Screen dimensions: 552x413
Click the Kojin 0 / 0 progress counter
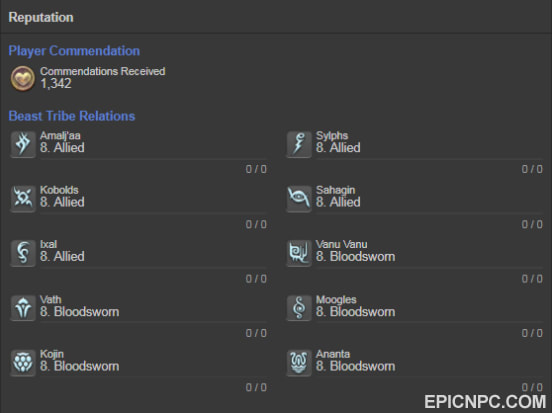coord(256,387)
